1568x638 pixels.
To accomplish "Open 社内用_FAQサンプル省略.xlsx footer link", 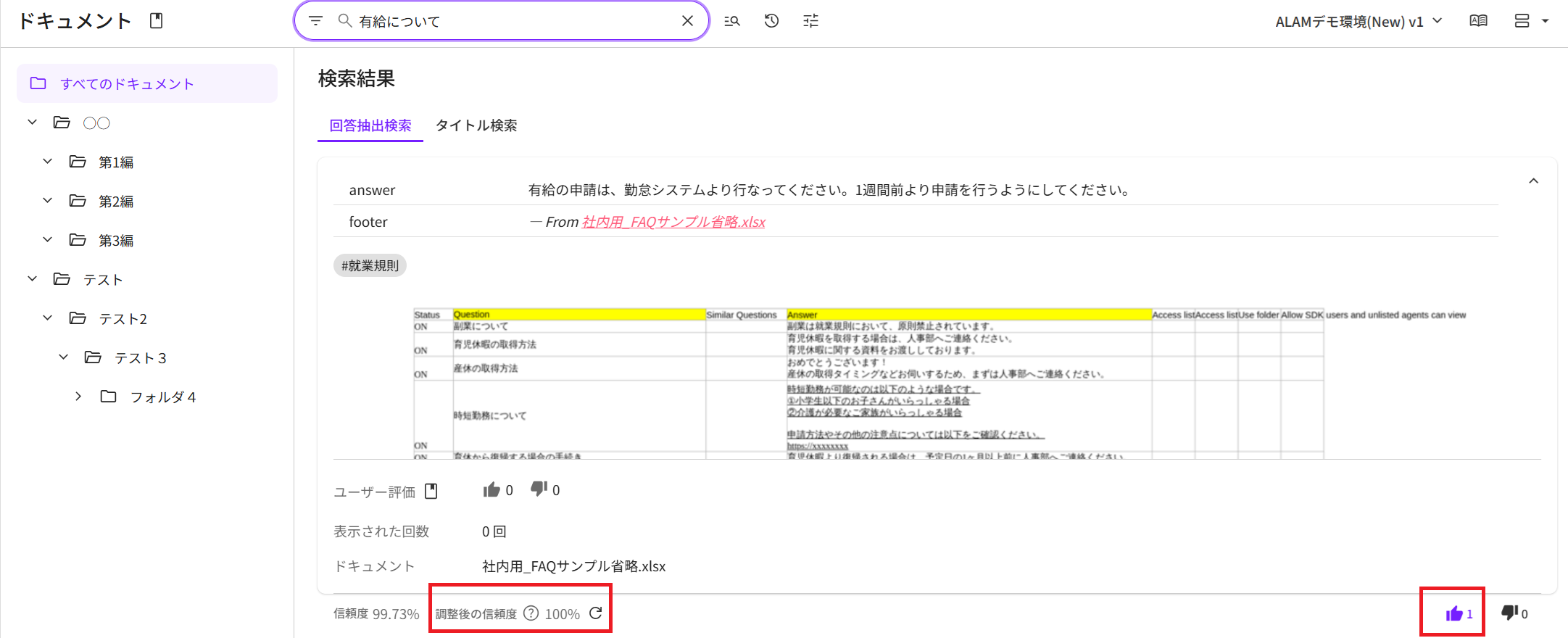I will pyautogui.click(x=673, y=222).
